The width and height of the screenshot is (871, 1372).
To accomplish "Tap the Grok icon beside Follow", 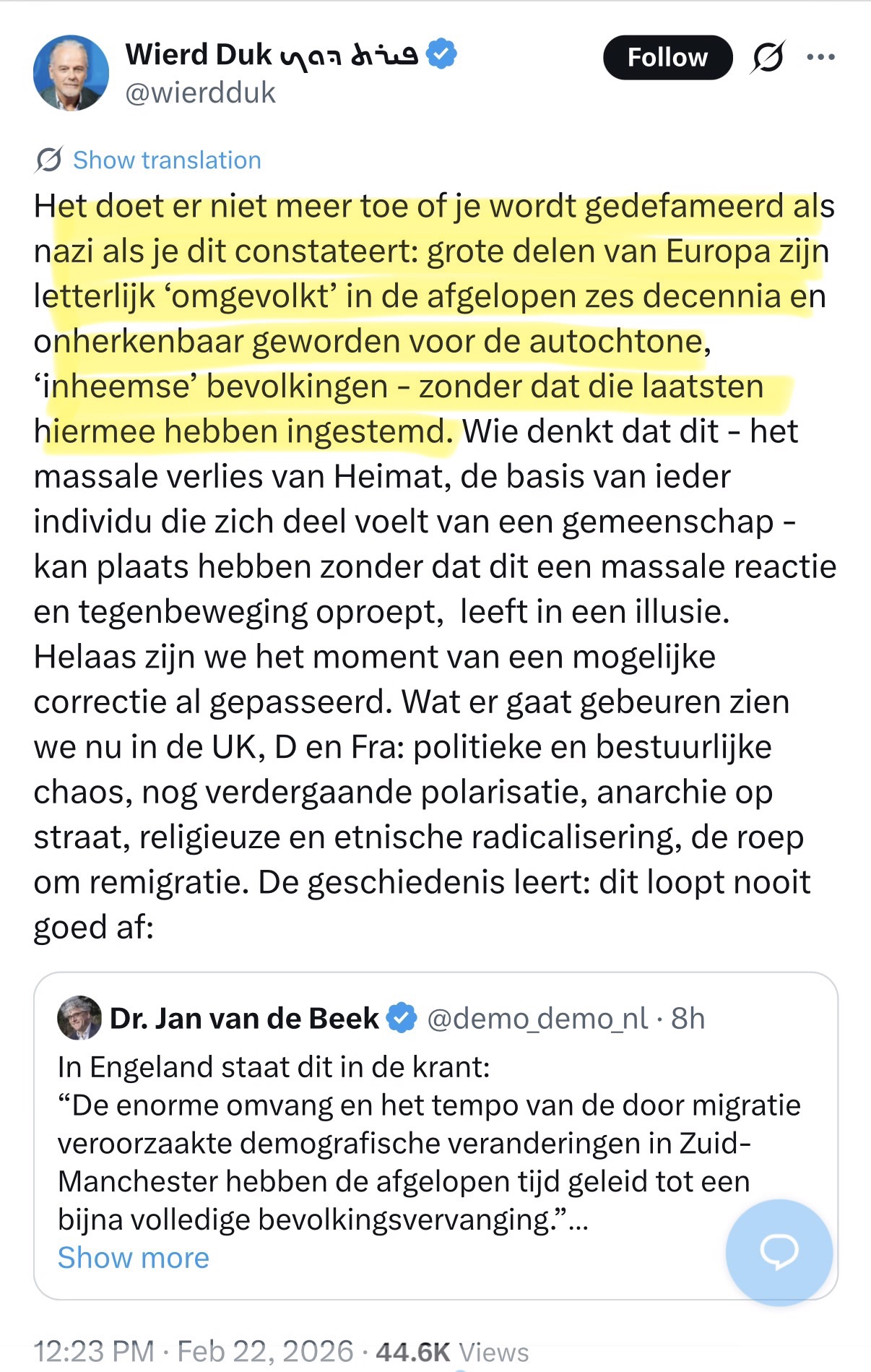I will click(768, 58).
